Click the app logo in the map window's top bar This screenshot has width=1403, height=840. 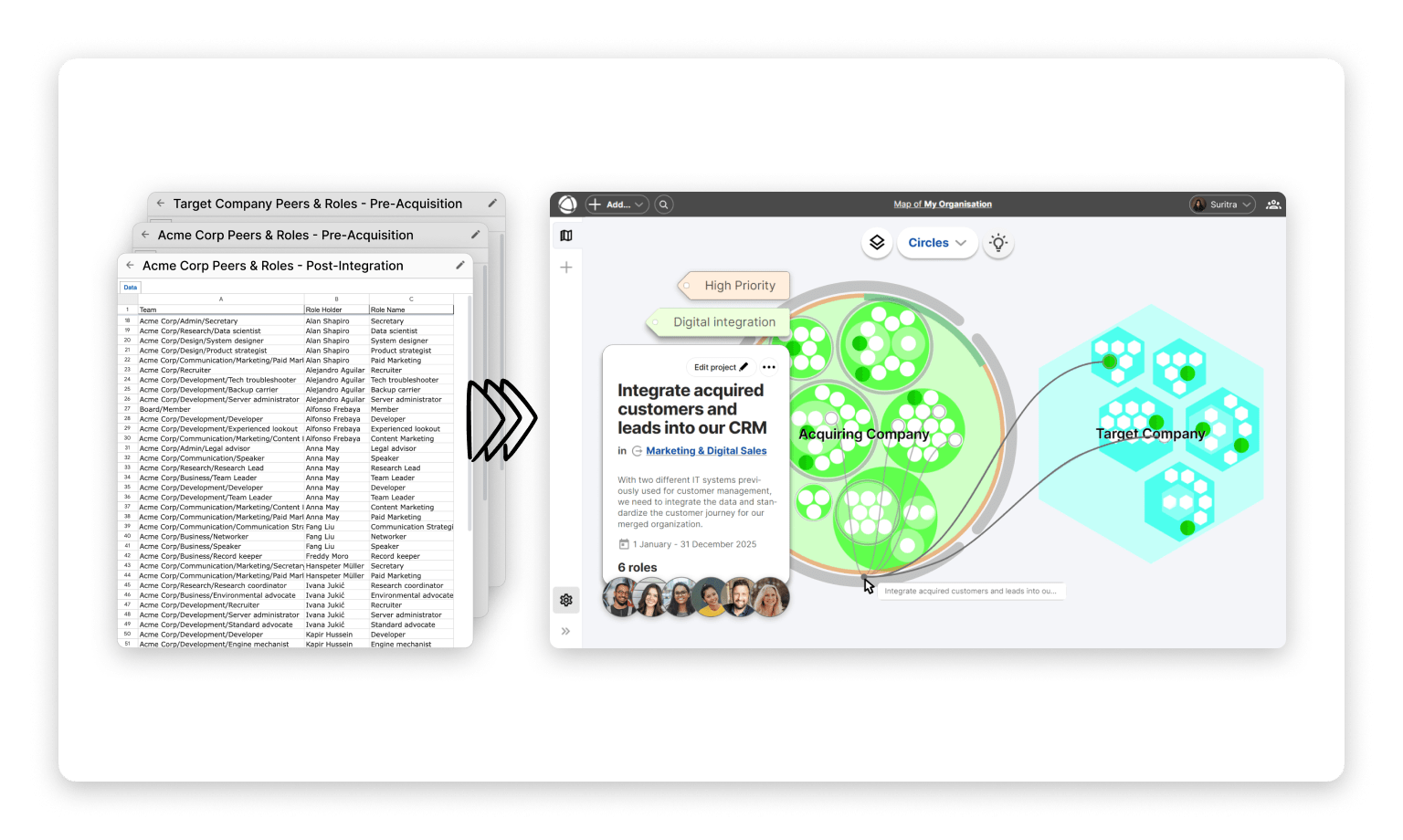[x=567, y=205]
